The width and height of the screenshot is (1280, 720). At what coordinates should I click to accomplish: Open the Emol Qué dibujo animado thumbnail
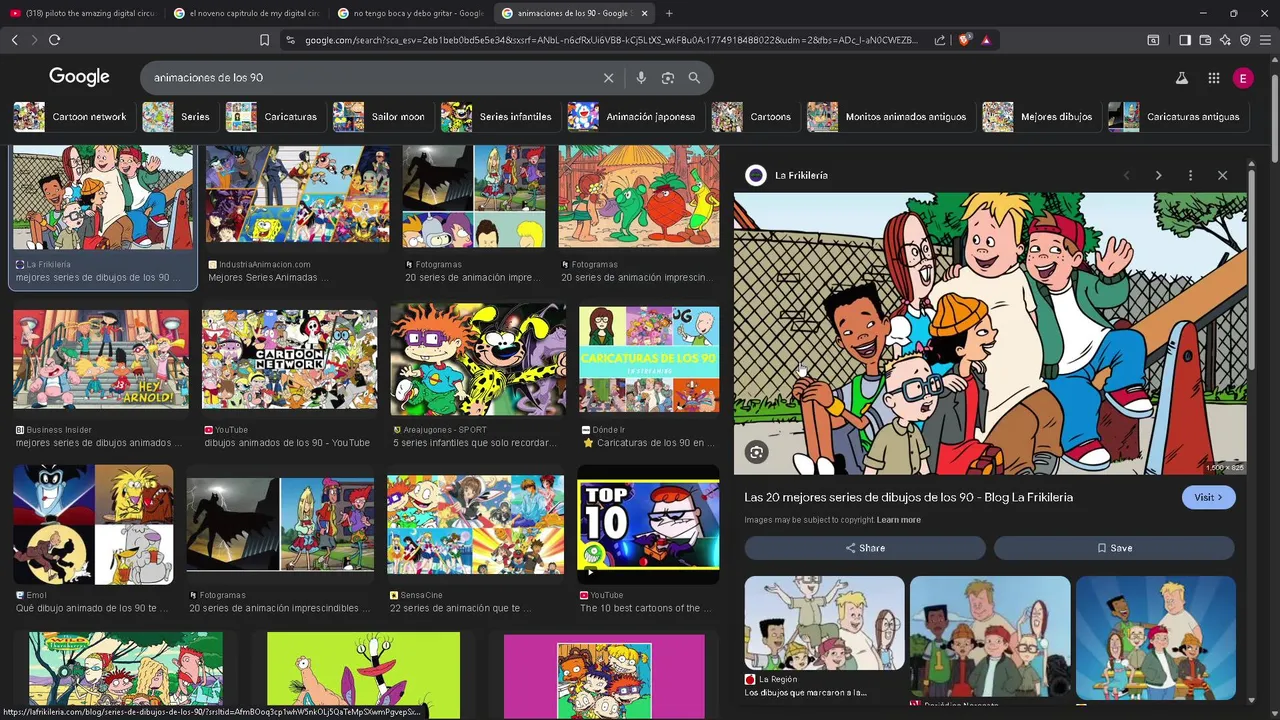tap(93, 525)
